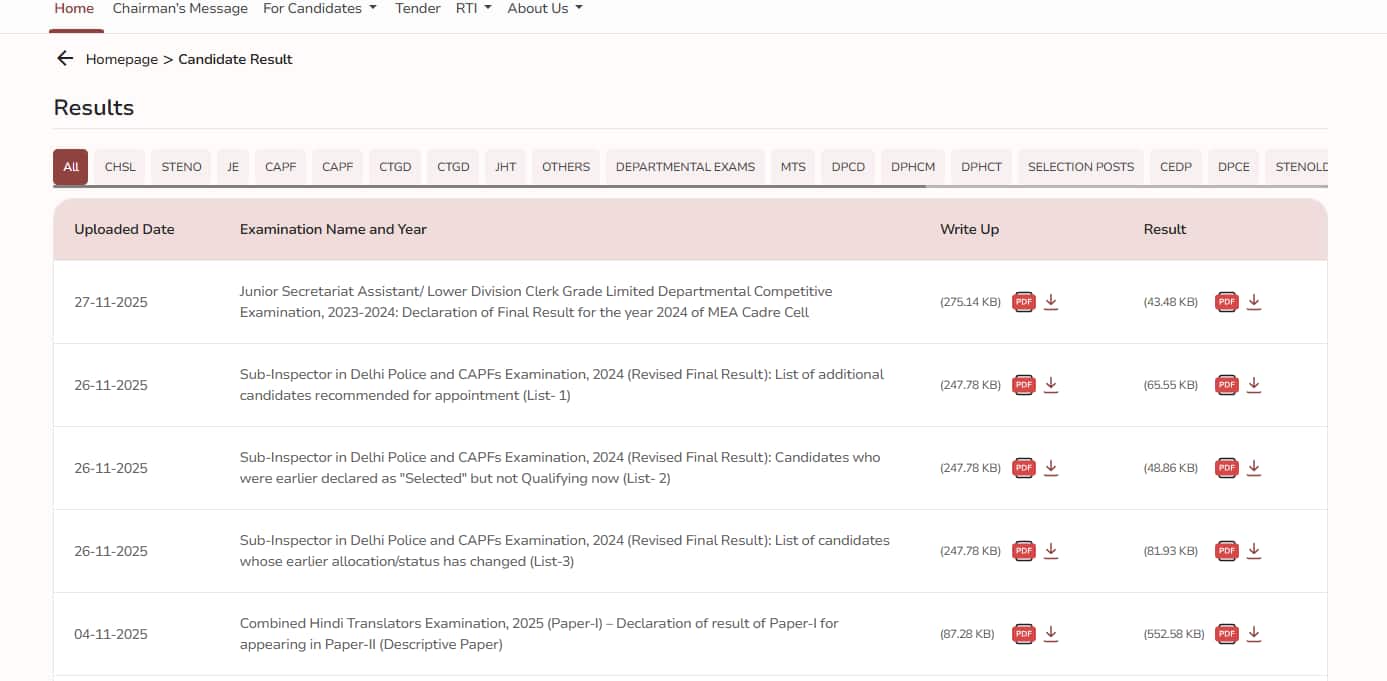
Task: Switch to the DEPARTMENTAL EXAMS tab
Action: [x=685, y=167]
